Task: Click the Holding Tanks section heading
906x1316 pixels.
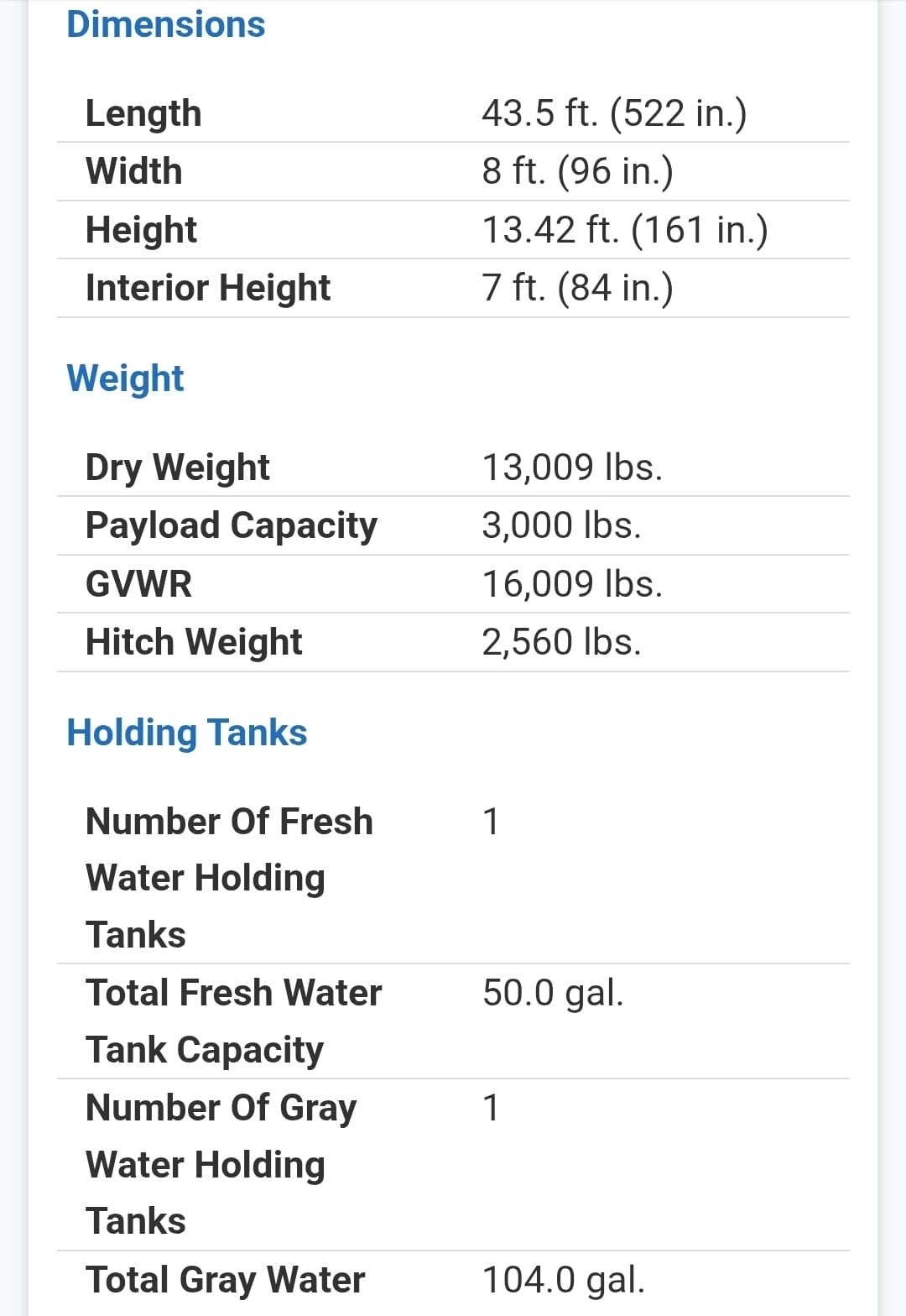Action: pos(186,732)
